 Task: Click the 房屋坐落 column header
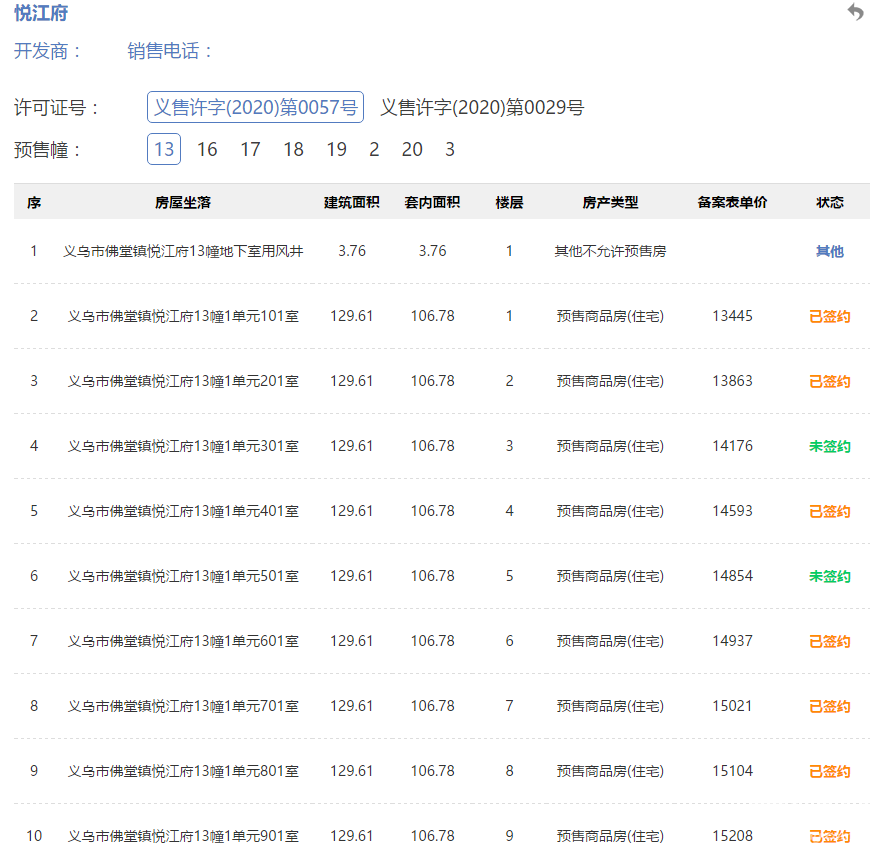coord(183,202)
